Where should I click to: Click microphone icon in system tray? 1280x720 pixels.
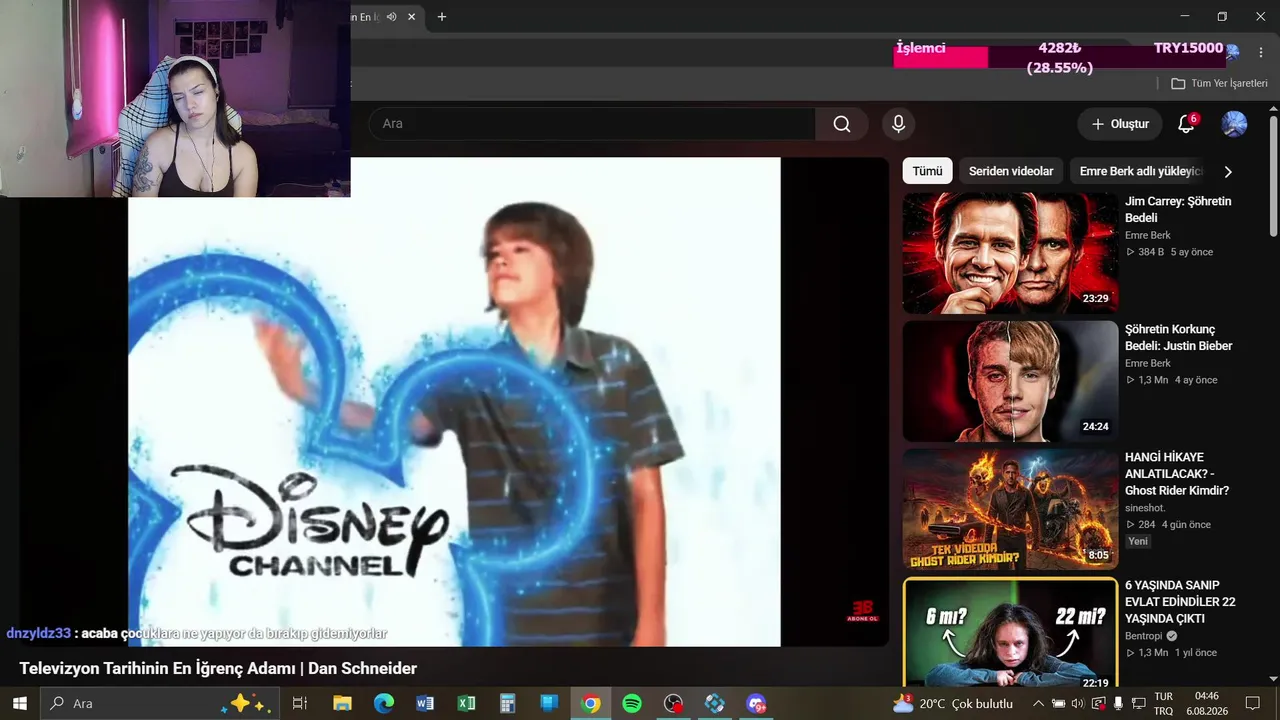(1118, 703)
